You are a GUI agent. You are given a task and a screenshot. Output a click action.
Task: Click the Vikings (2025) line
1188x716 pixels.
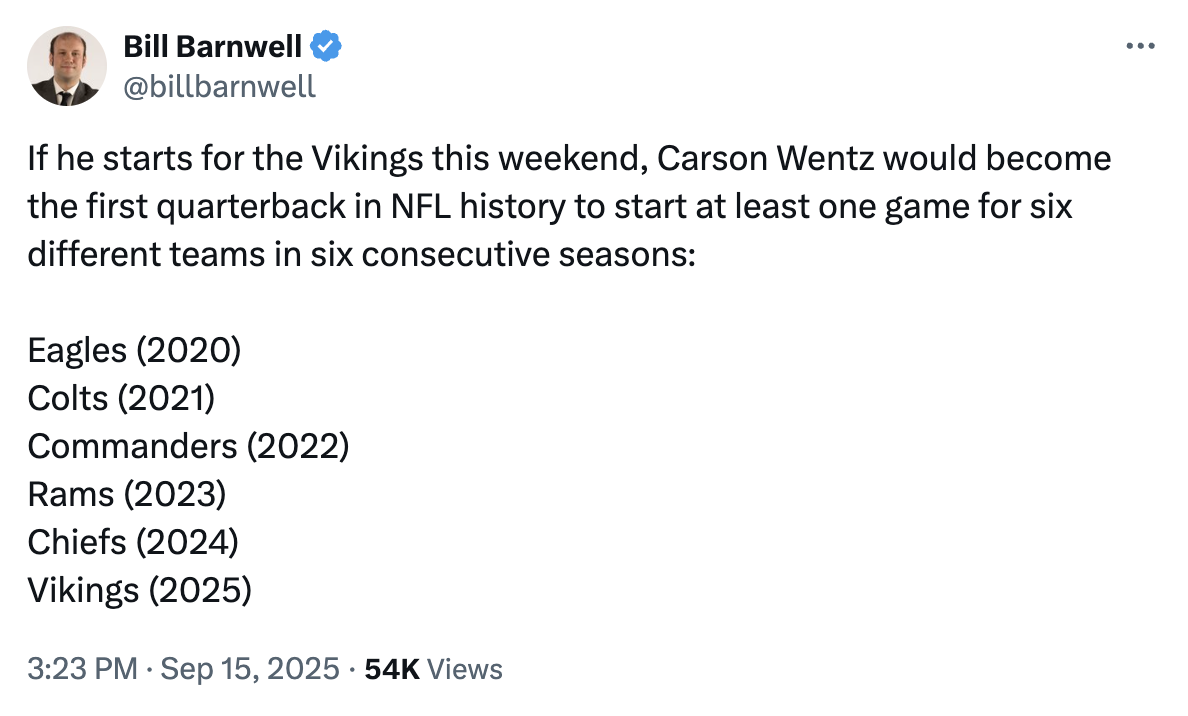tap(139, 590)
